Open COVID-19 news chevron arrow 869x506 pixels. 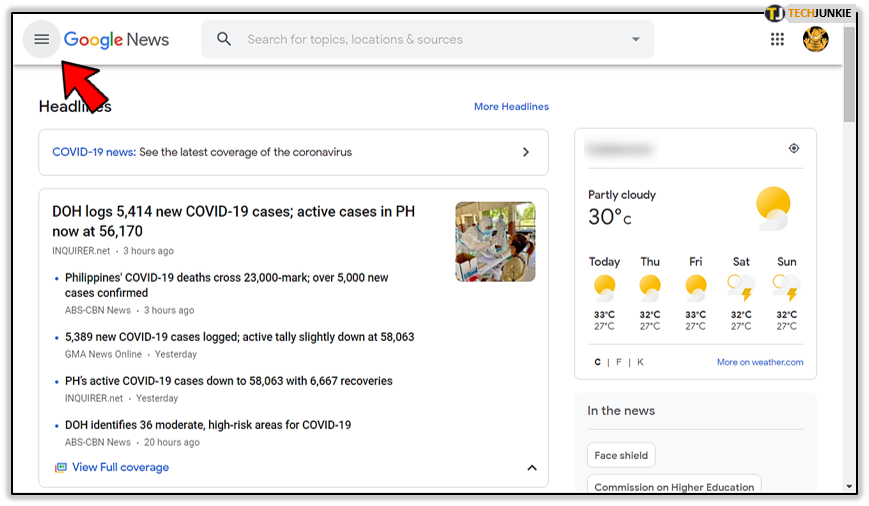click(526, 152)
